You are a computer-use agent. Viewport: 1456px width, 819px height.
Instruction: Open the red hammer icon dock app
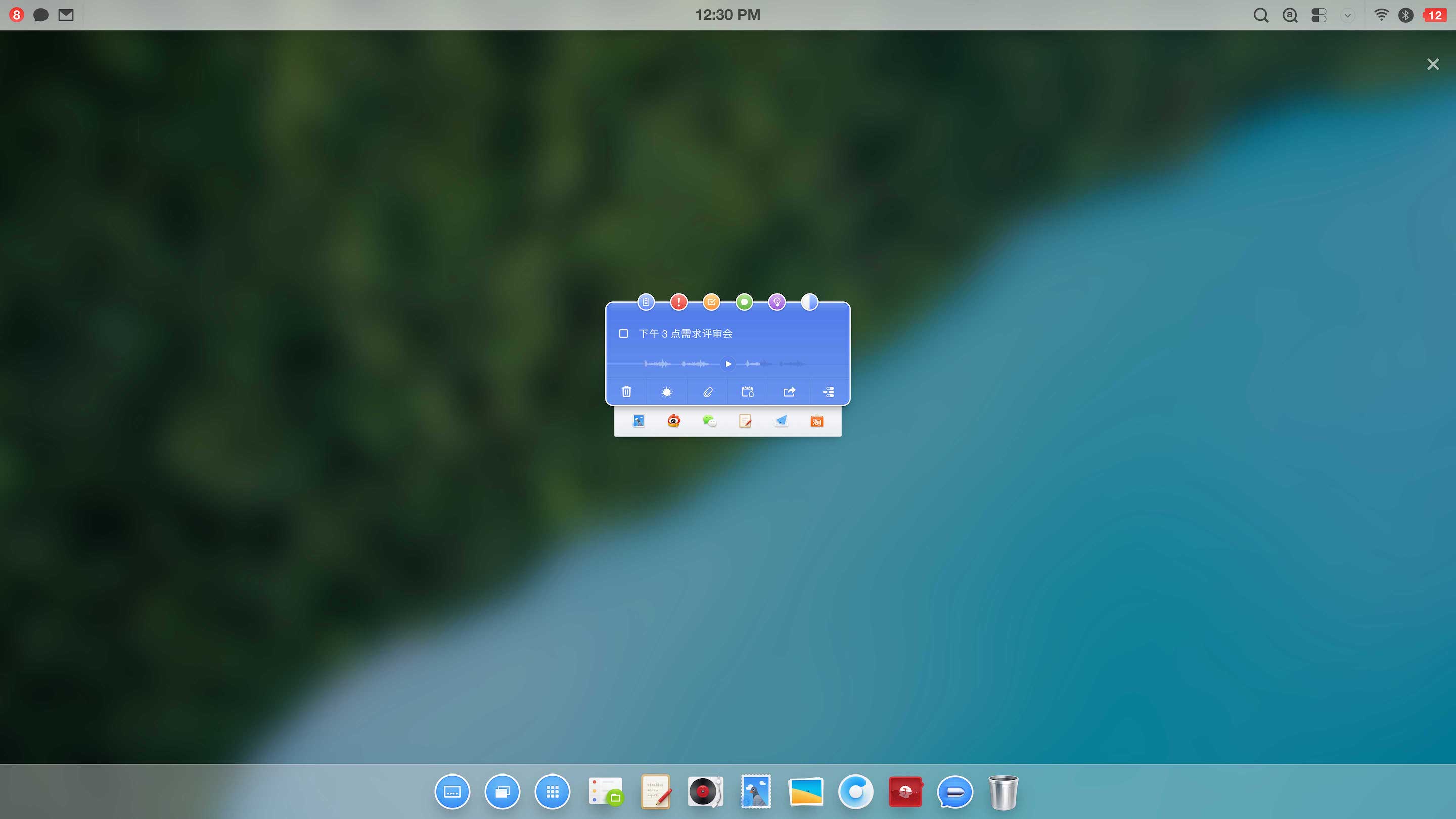[x=905, y=791]
